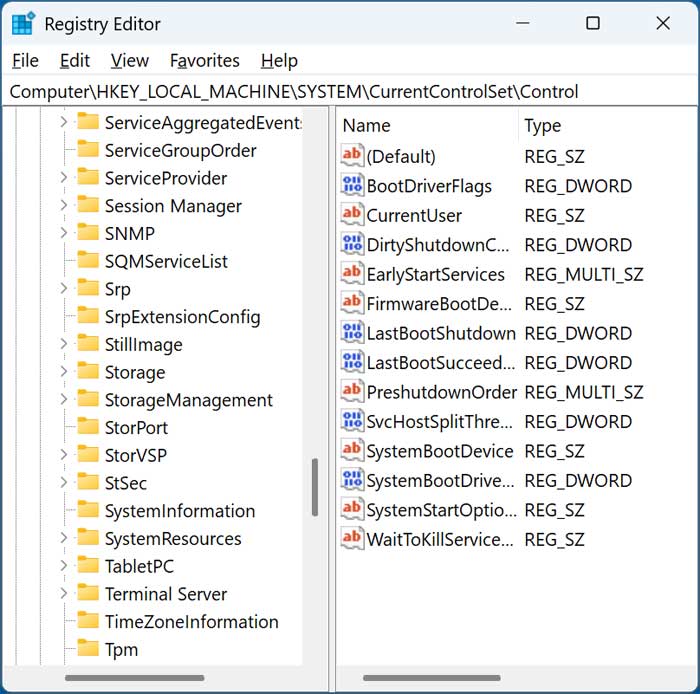Select the PreshutdownOrder value name
Viewport: 700px width, 694px height.
pyautogui.click(x=441, y=393)
